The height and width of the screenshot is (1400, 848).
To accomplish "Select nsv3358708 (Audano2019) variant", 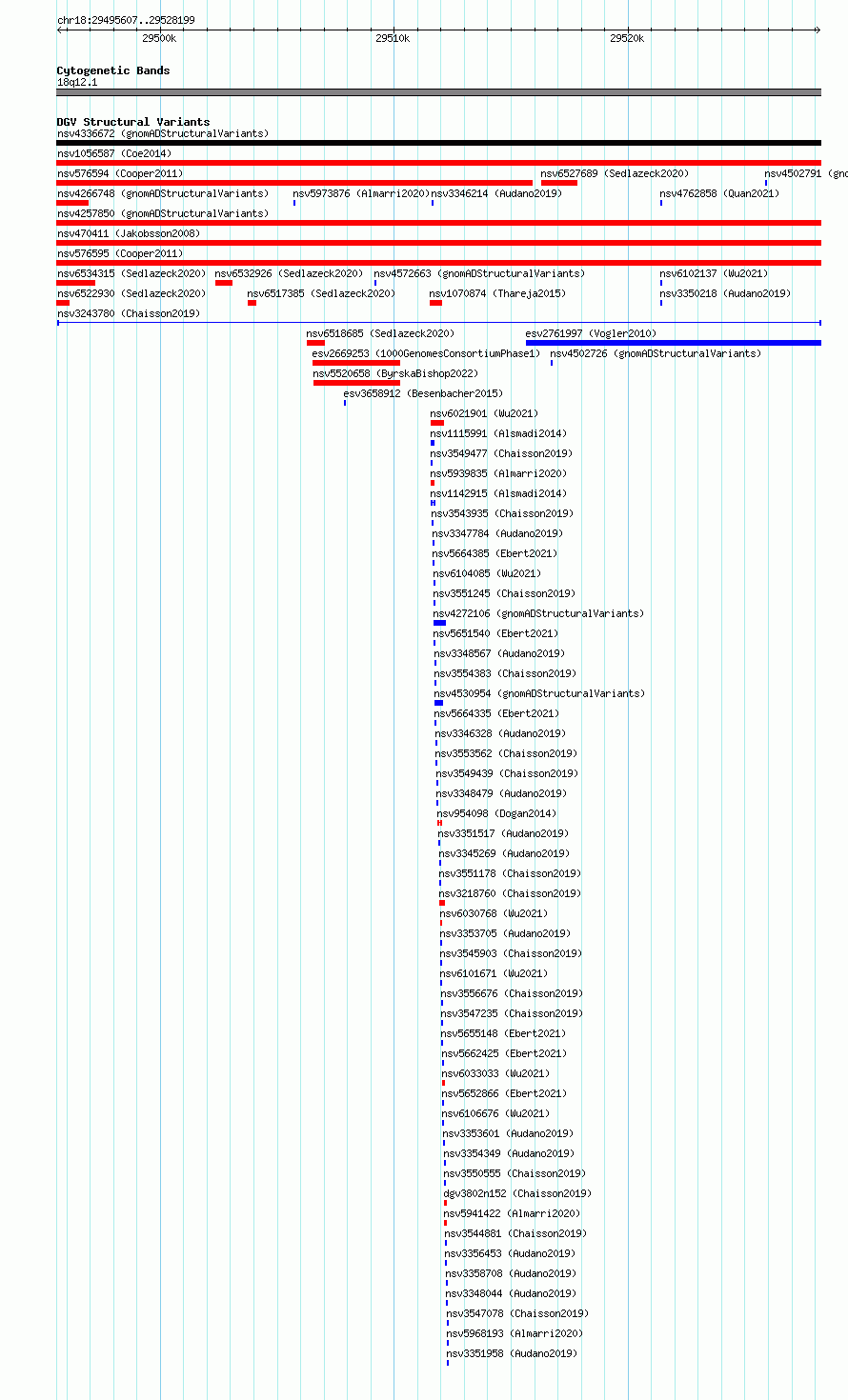I will (511, 1273).
